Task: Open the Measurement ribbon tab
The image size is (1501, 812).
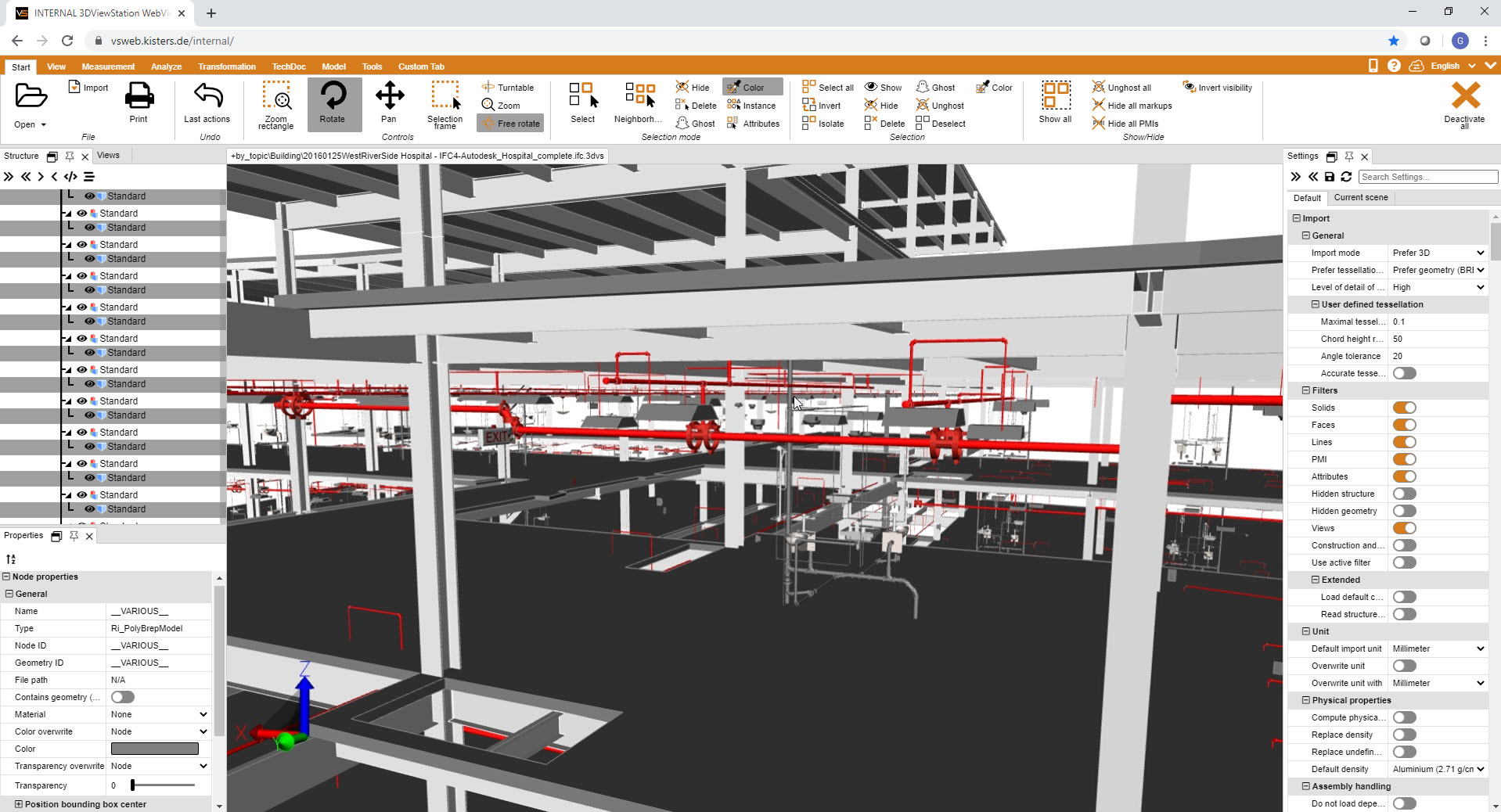Action: tap(108, 66)
